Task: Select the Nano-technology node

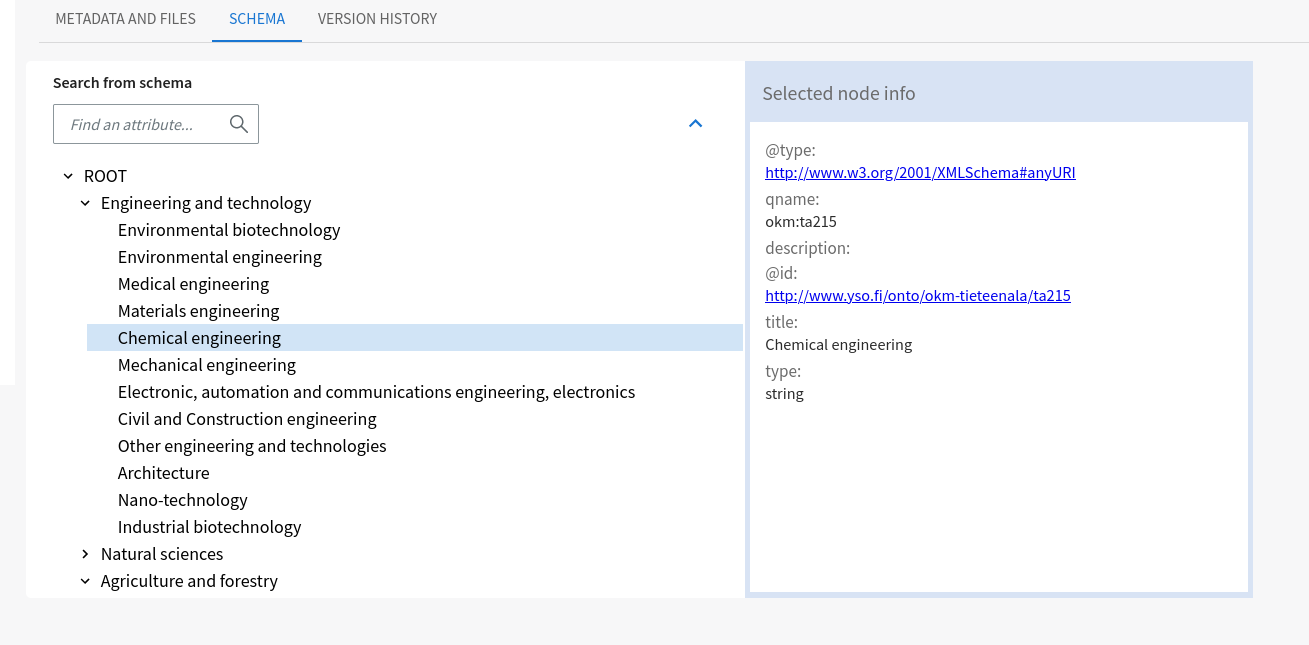Action: click(182, 500)
